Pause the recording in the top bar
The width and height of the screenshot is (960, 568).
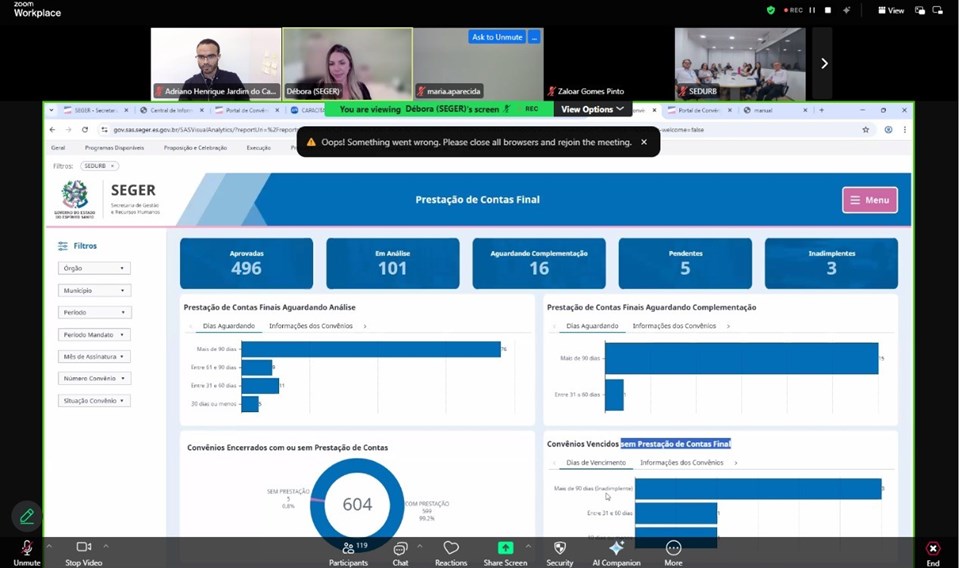click(812, 10)
